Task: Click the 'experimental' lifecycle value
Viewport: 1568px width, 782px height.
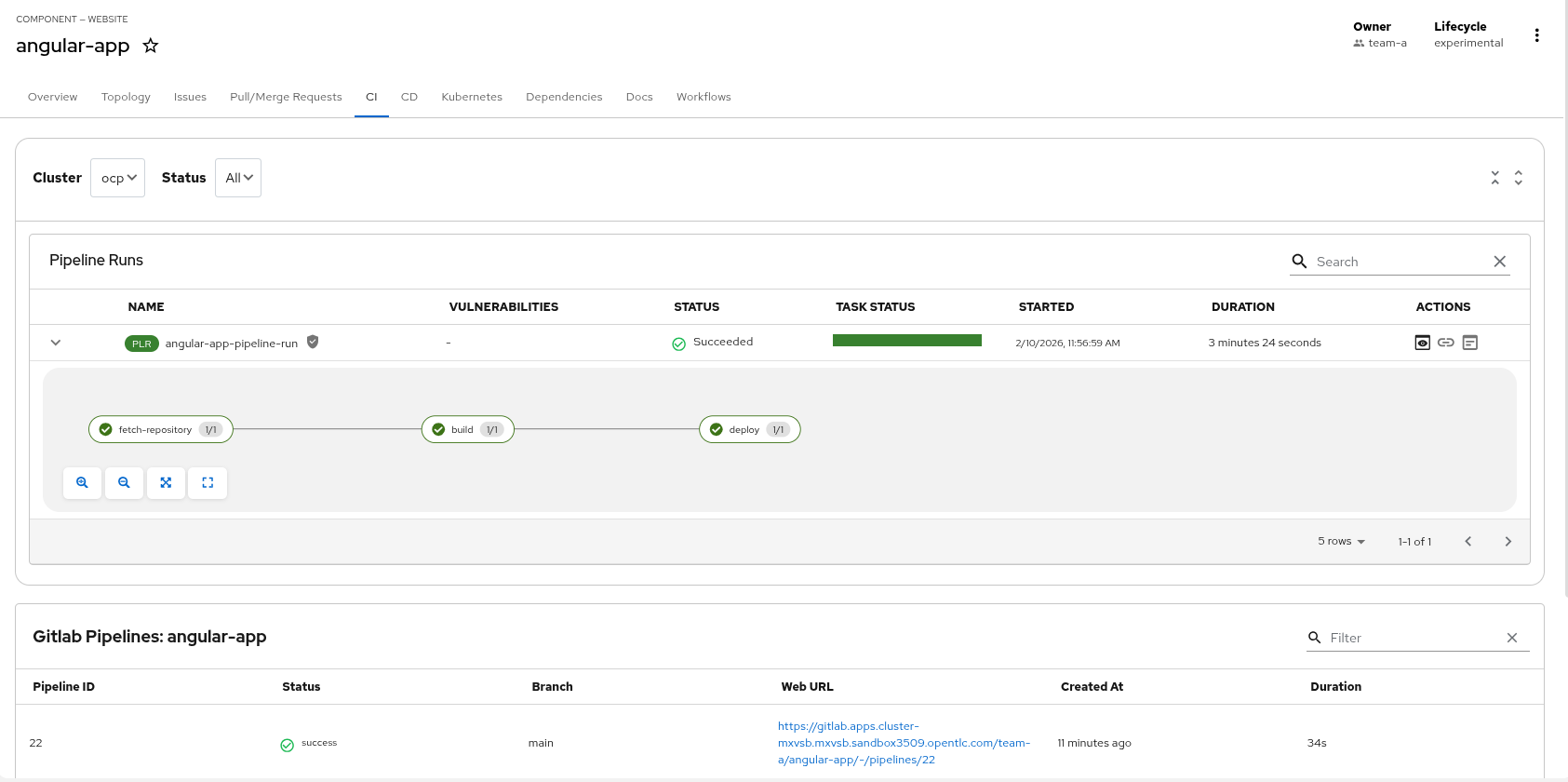Action: [1468, 43]
